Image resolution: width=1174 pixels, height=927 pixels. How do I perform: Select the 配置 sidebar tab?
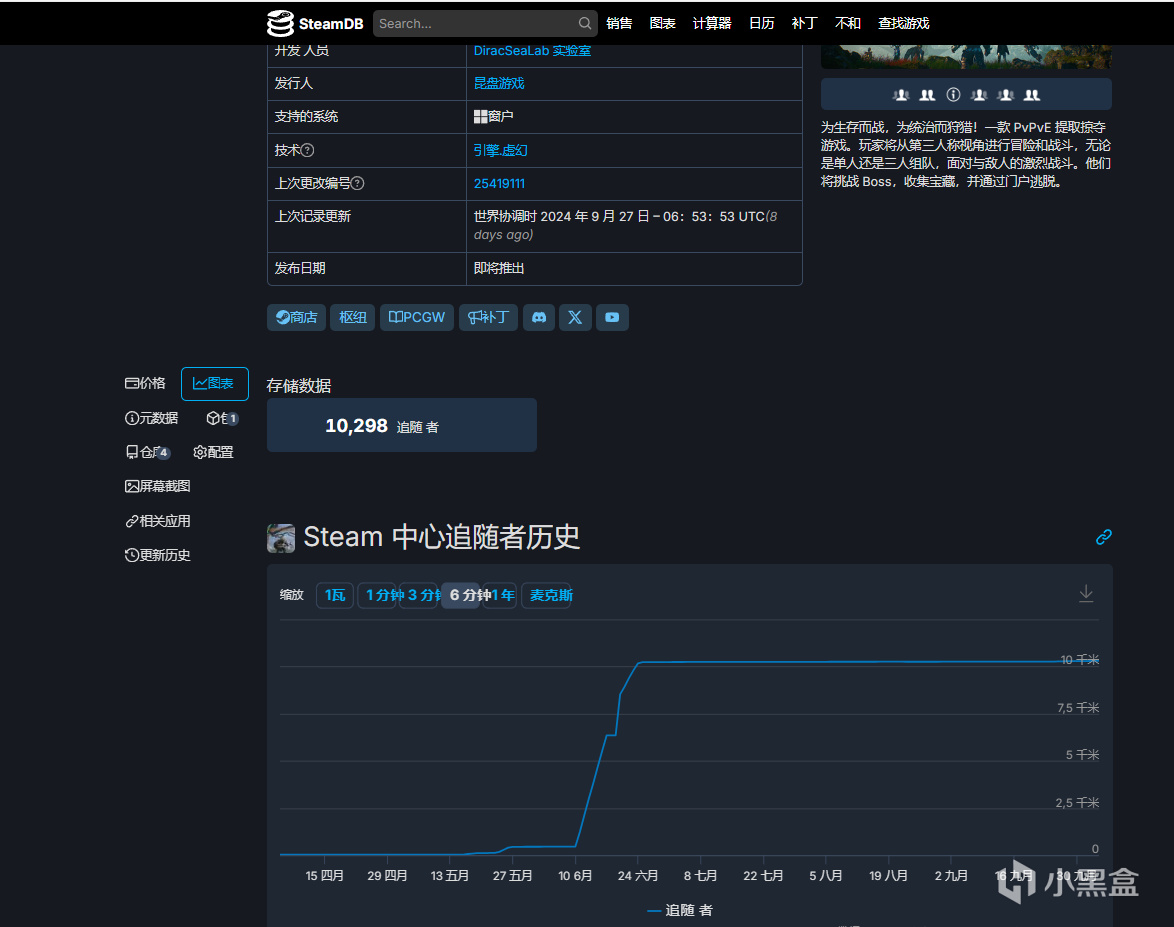pos(213,452)
